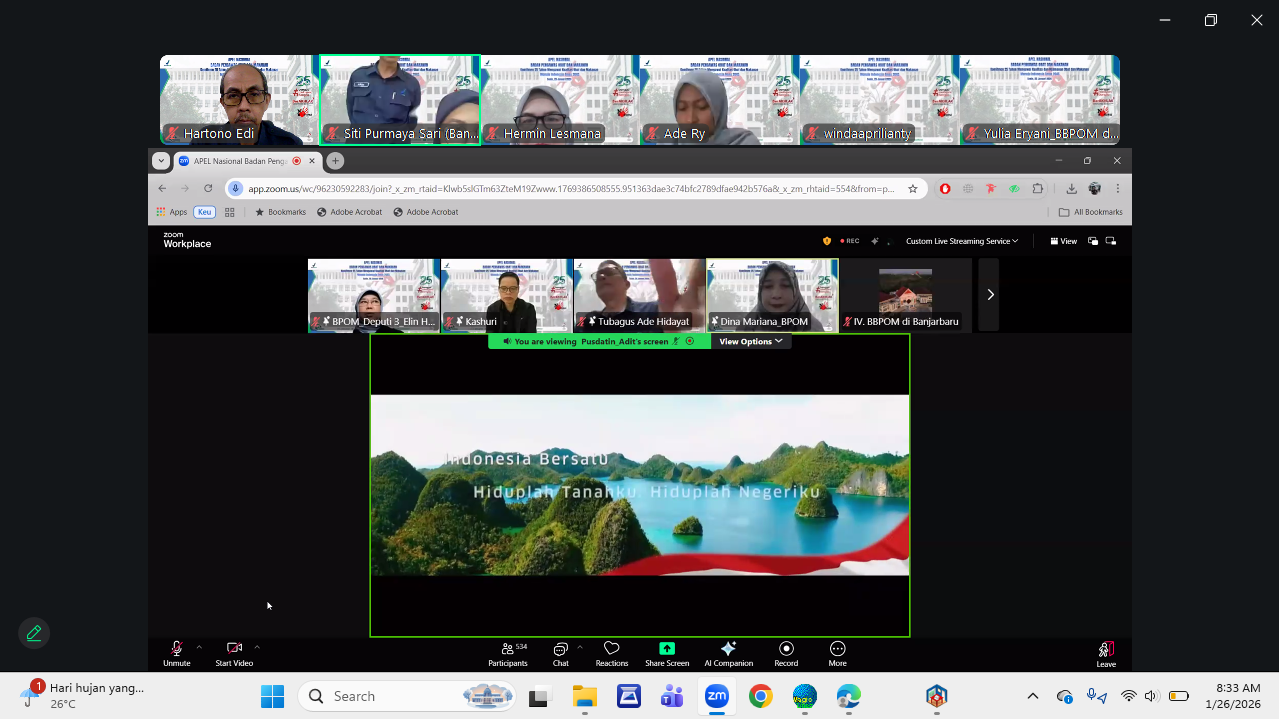Leave the meeting
This screenshot has height=719, width=1279.
[1105, 654]
